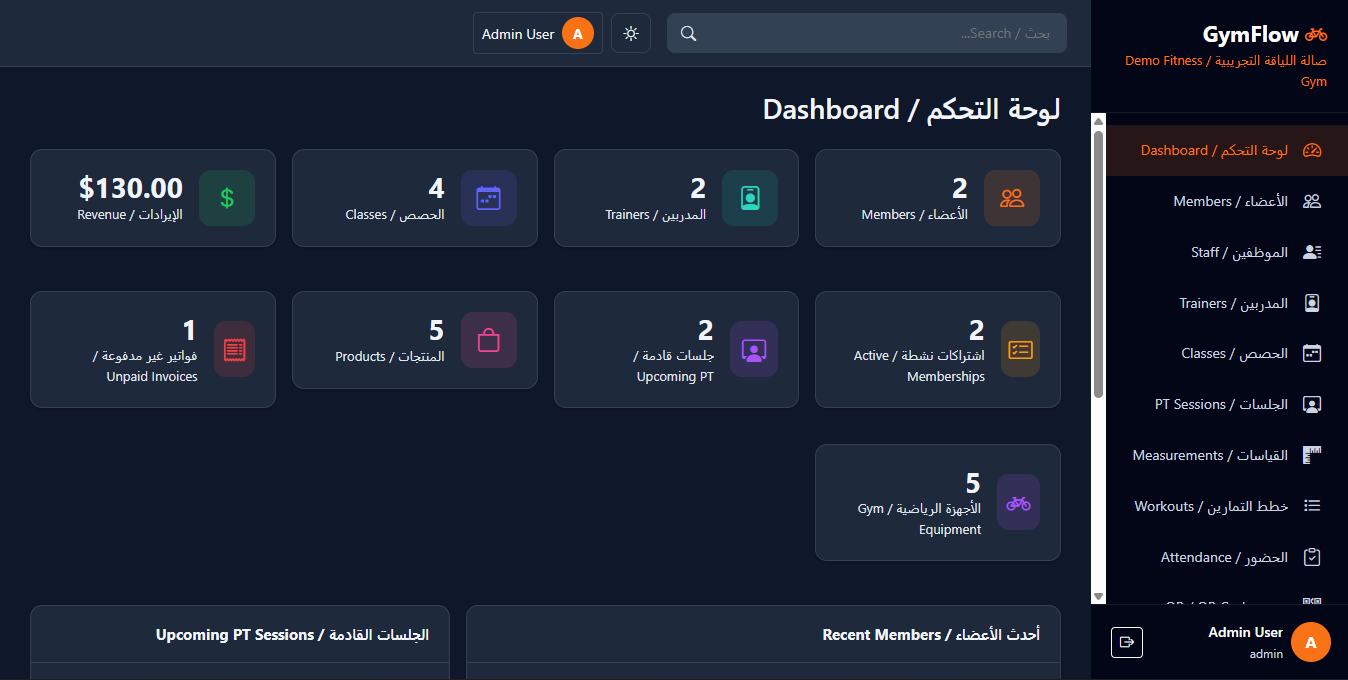Screen dimensions: 1348x680
Task: Open the Members sidebar icon
Action: point(1312,201)
